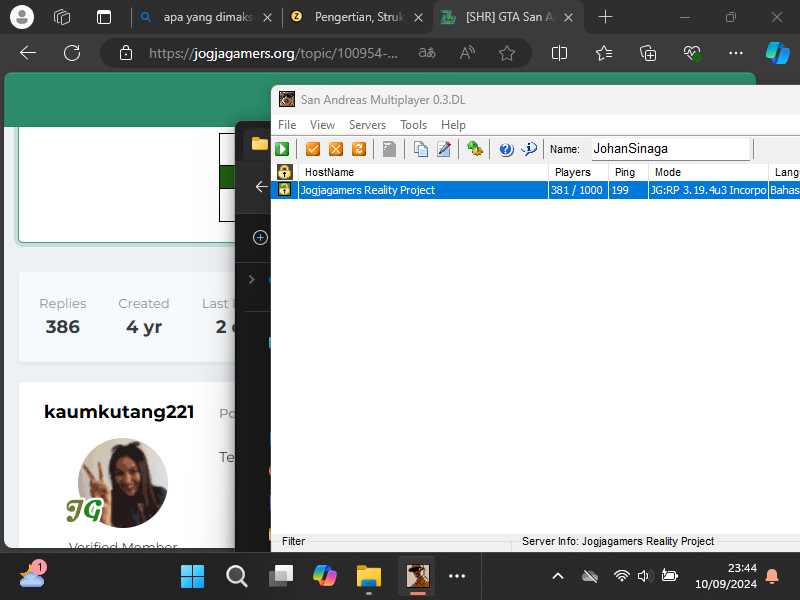Image resolution: width=800 pixels, height=600 pixels.
Task: Open the File menu in SA-MP
Action: (287, 125)
